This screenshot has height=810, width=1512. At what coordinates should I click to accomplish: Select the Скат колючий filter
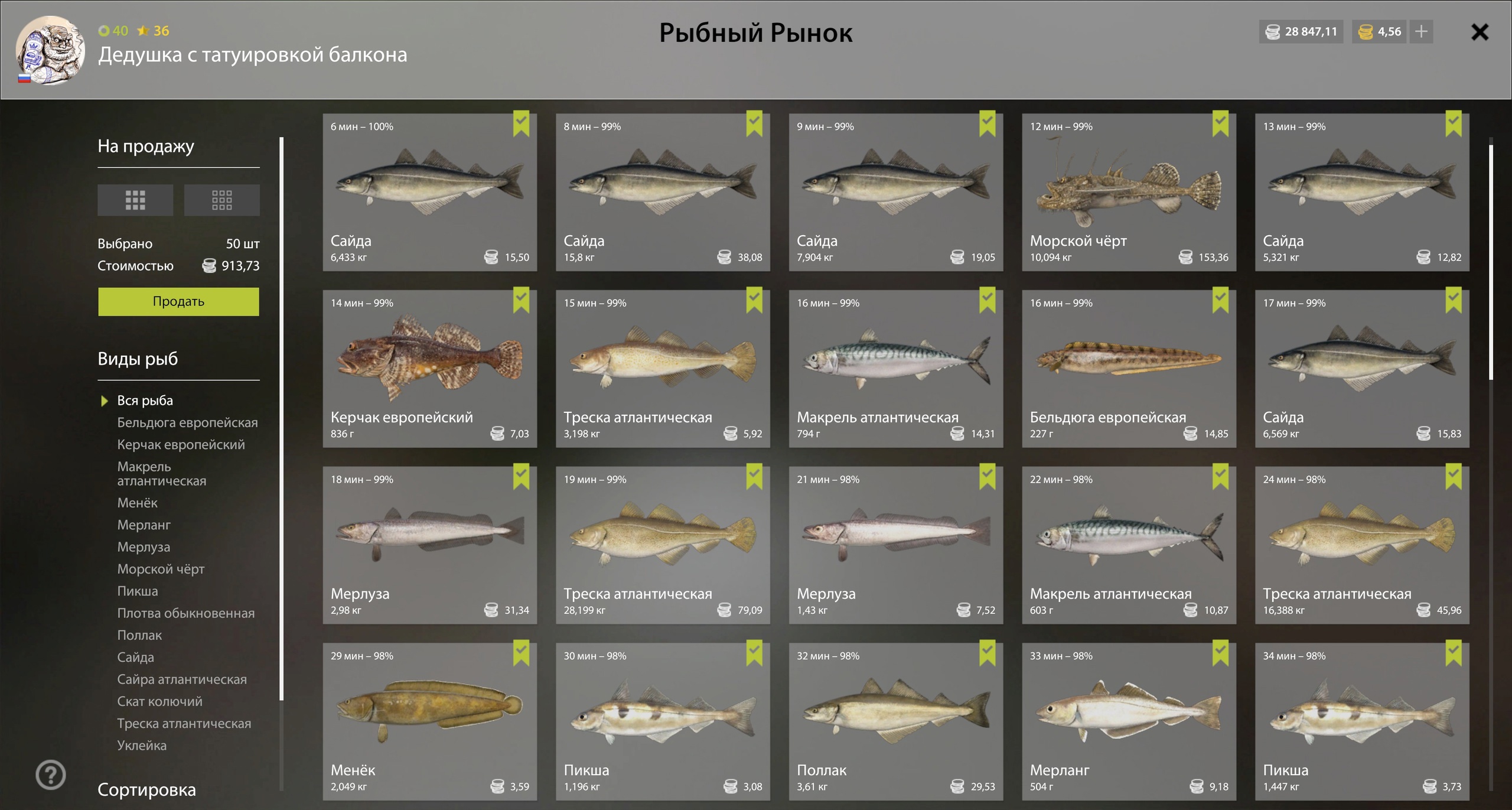pyautogui.click(x=159, y=701)
